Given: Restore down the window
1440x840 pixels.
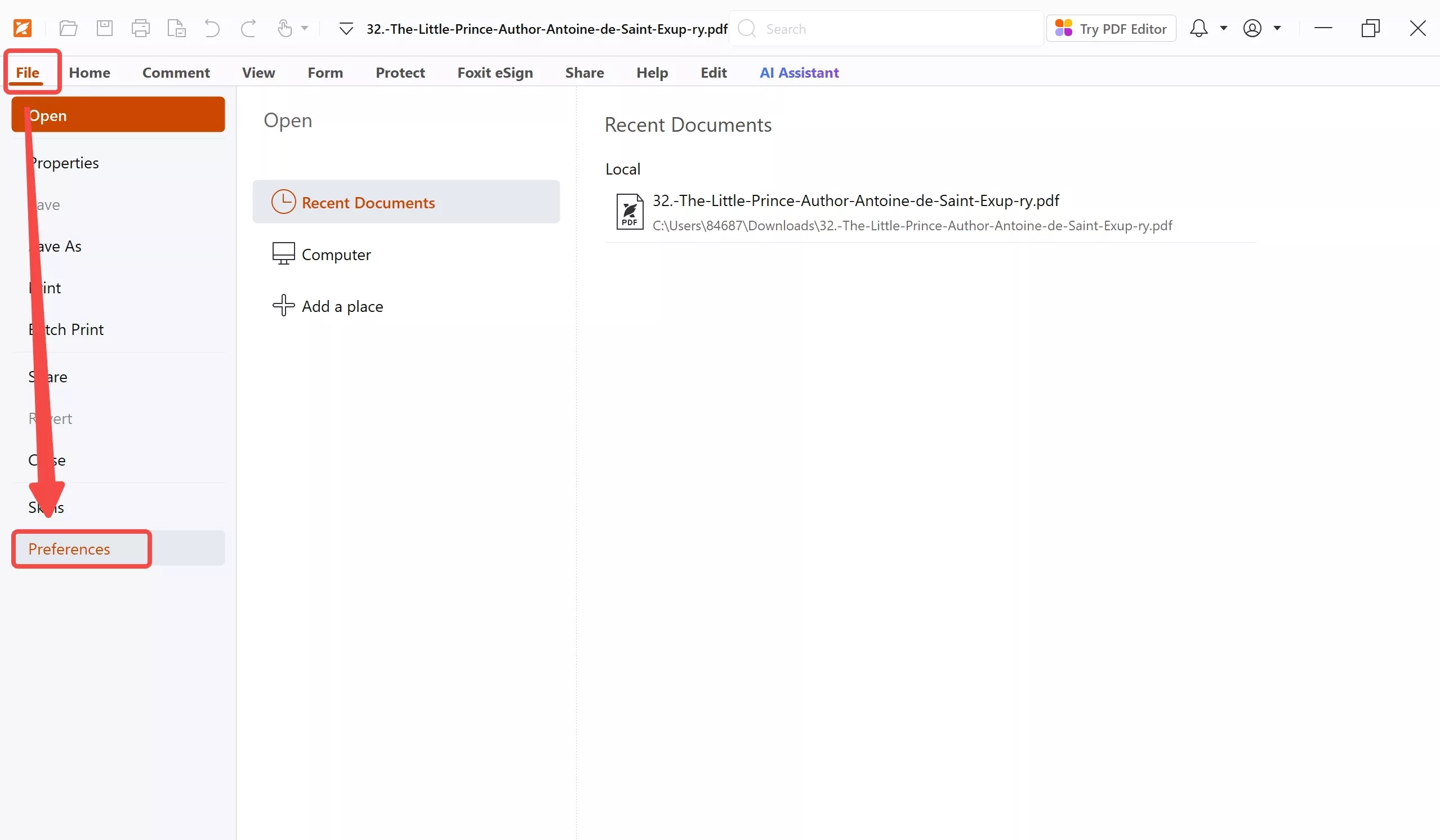Looking at the screenshot, I should 1370,28.
